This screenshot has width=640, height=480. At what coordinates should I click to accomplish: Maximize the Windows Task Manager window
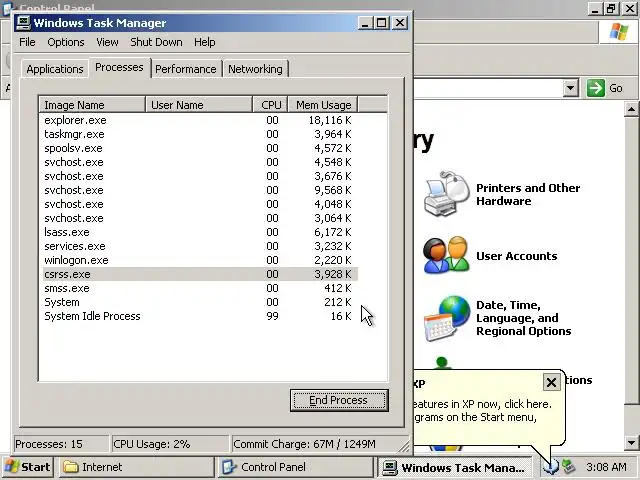[x=381, y=23]
